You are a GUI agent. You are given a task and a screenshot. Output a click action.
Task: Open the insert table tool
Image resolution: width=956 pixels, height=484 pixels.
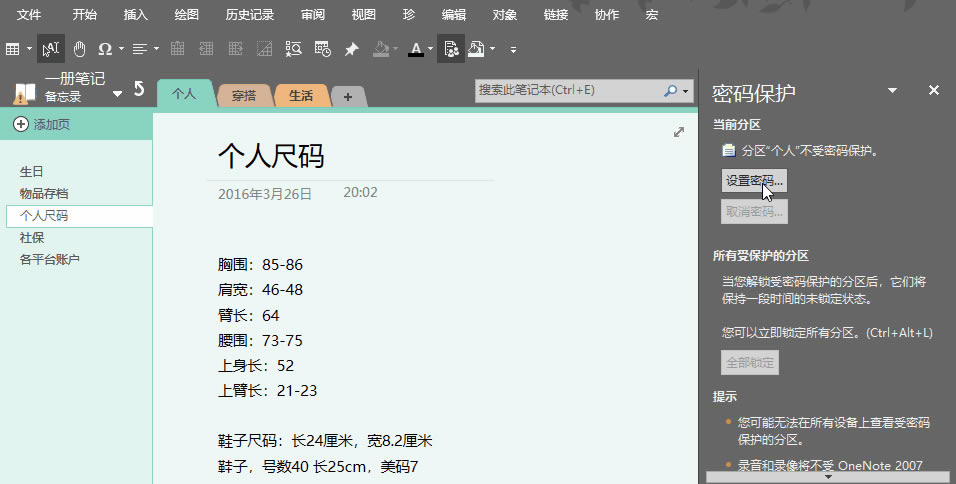[12, 48]
